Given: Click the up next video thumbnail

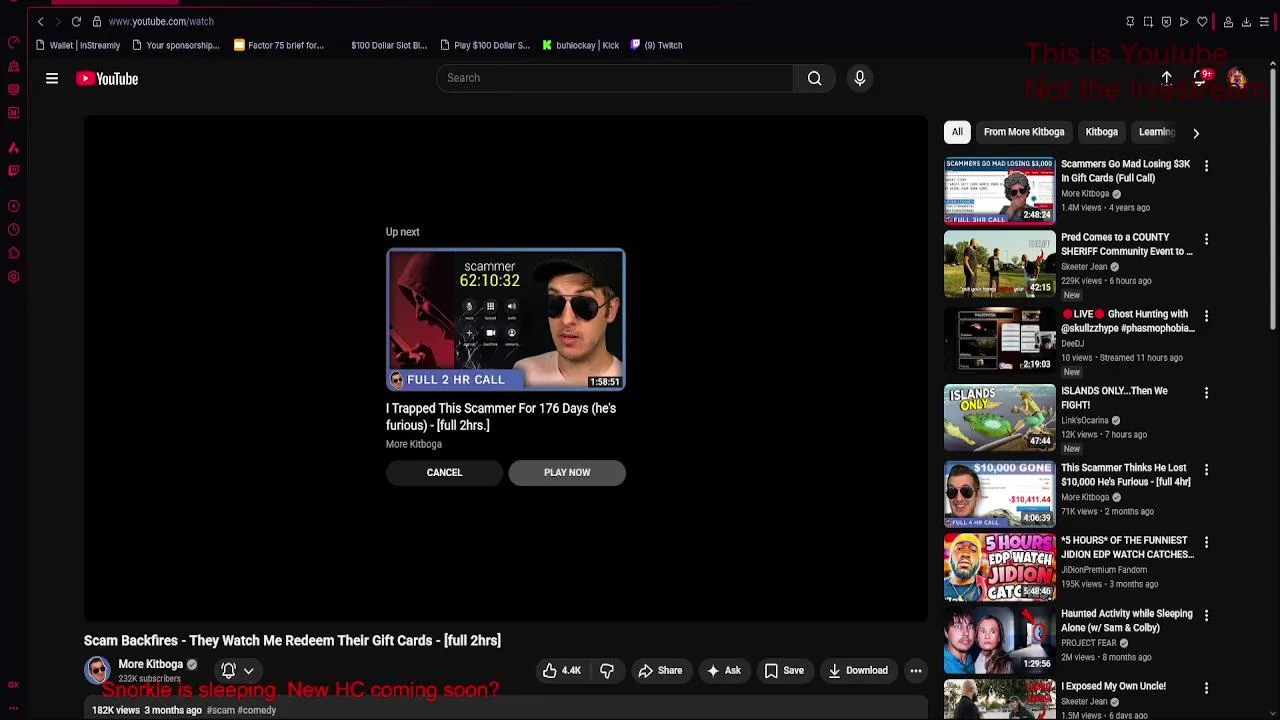Looking at the screenshot, I should (x=506, y=320).
